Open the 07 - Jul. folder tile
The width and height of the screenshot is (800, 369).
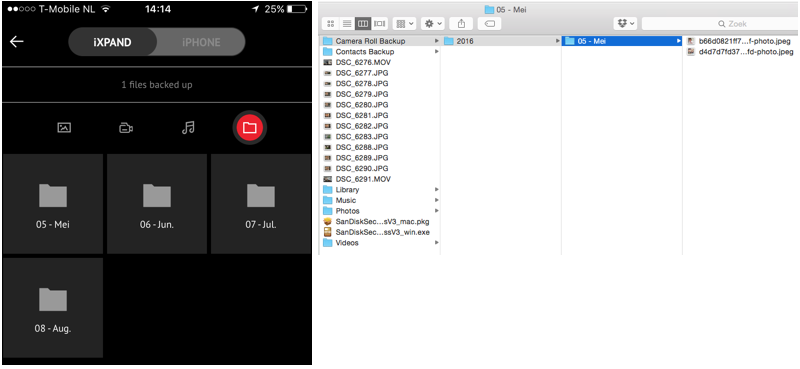[x=261, y=204]
